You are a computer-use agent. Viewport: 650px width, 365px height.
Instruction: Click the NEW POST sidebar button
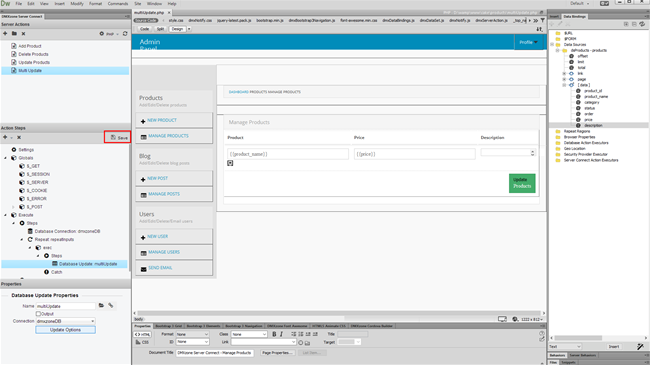pyautogui.click(x=174, y=178)
